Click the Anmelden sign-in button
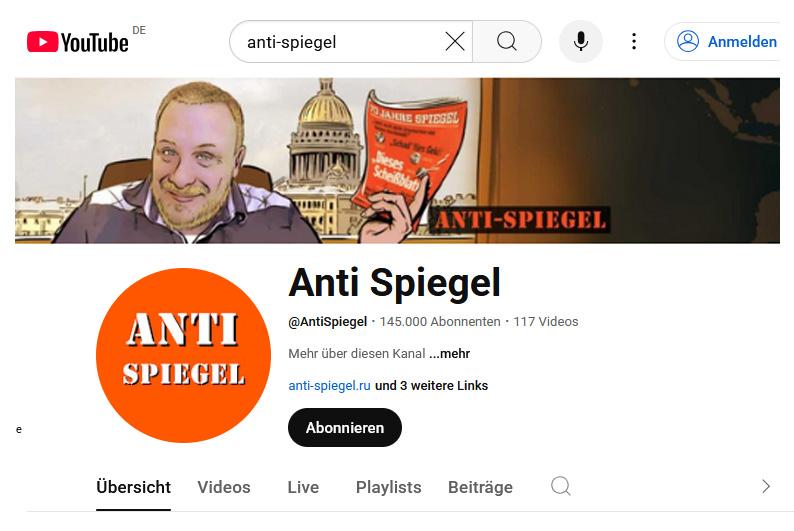 726,42
